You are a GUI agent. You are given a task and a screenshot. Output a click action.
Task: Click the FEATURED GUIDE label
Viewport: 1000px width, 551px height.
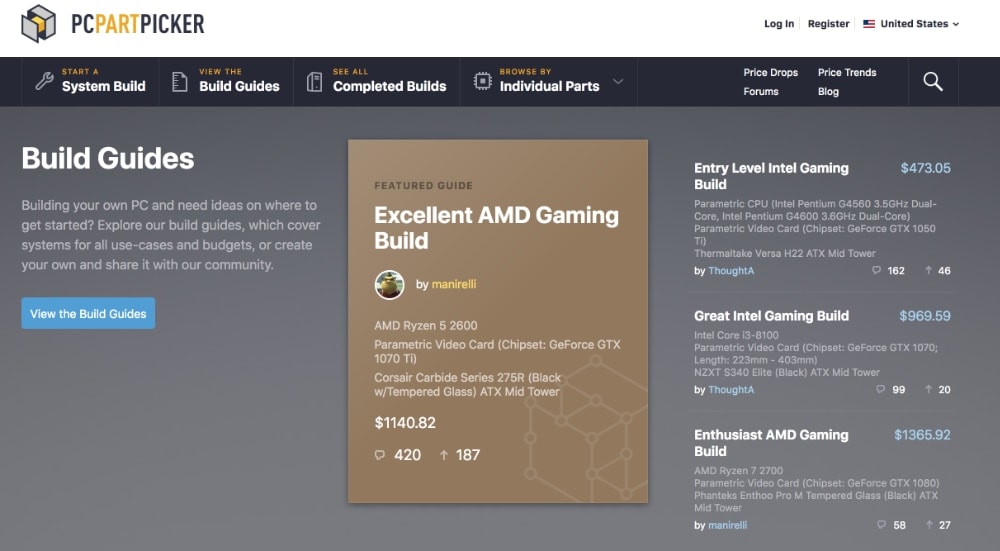(423, 186)
